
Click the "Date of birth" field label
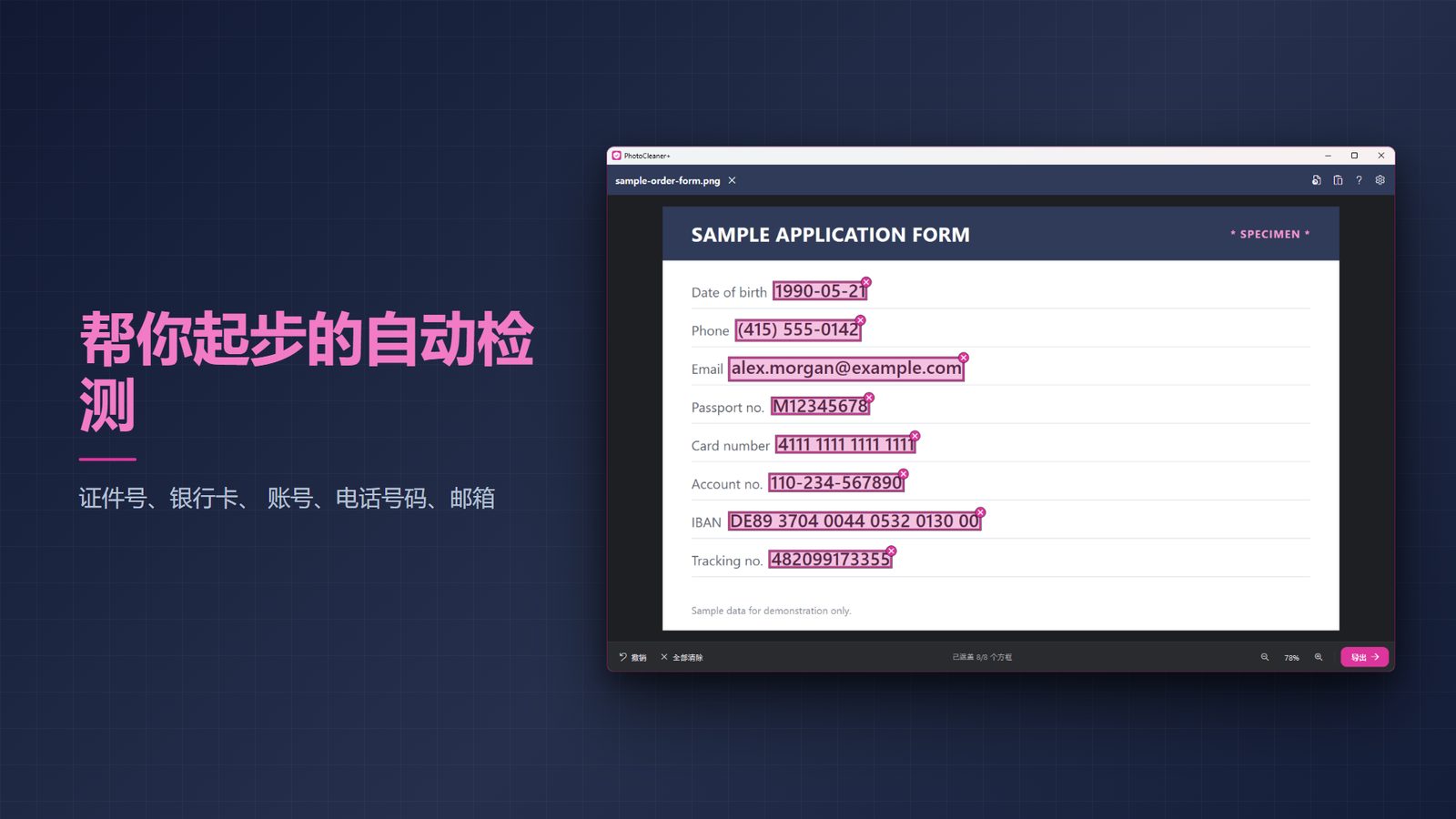click(x=729, y=292)
